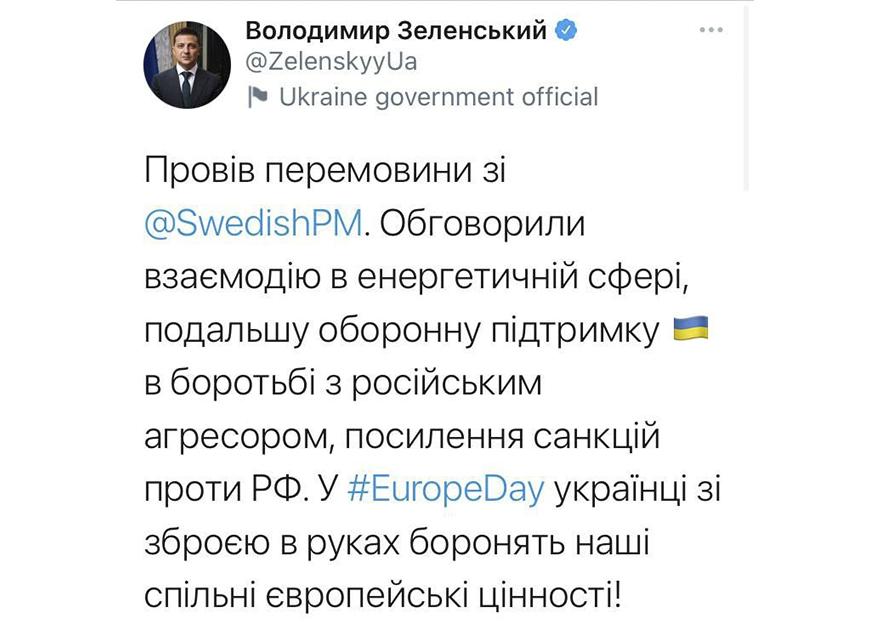
Task: Open Zelenskyy's profile photo
Action: click(x=186, y=64)
